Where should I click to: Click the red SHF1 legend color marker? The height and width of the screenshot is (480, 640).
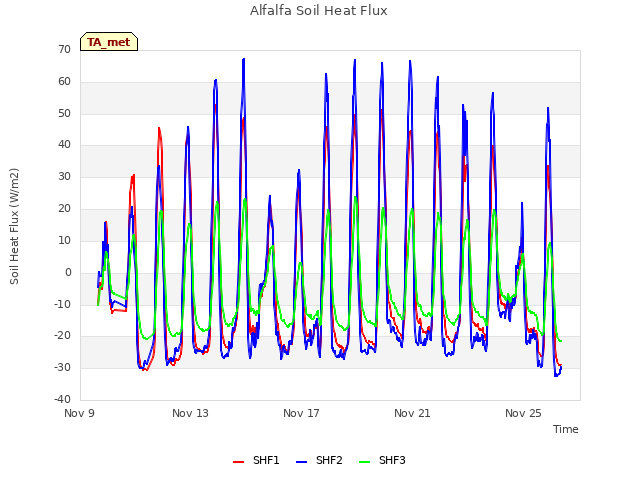point(238,462)
